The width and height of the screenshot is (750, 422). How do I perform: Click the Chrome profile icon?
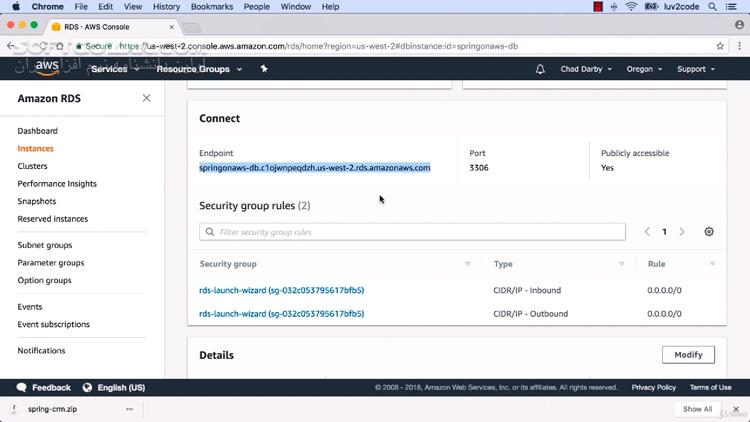click(x=739, y=25)
